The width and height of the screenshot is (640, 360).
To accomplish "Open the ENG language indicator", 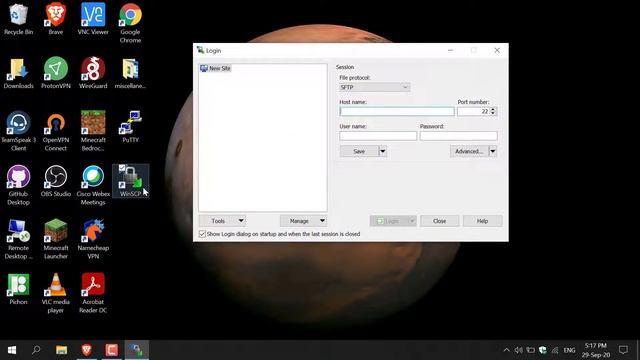I will click(569, 350).
